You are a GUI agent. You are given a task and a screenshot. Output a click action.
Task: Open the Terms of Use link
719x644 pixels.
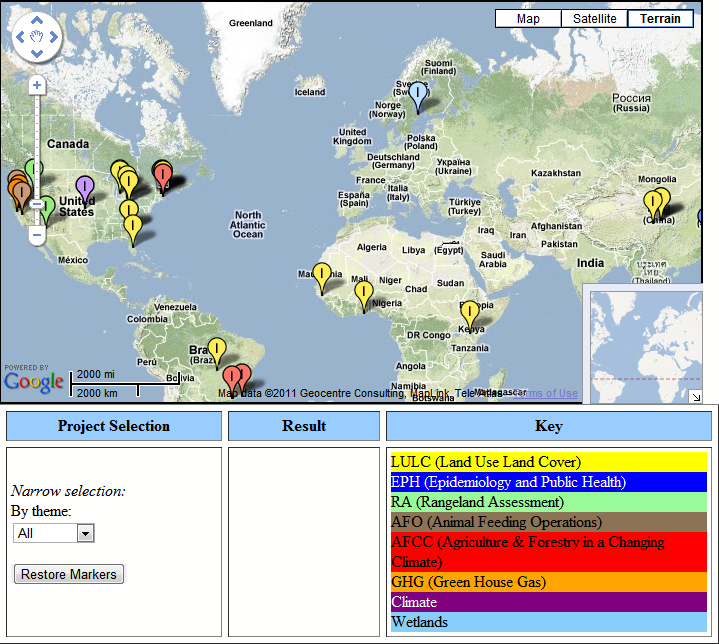546,393
